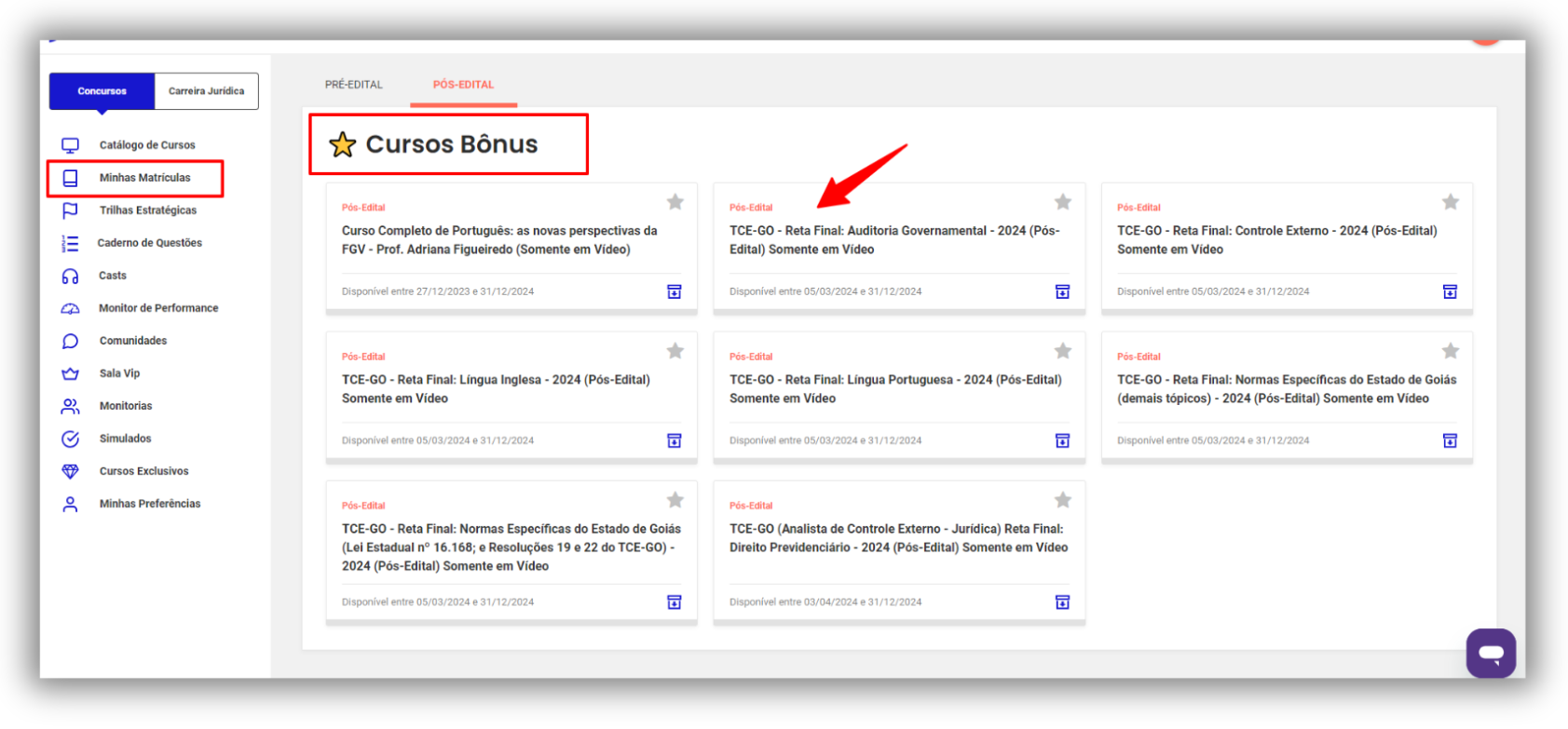The image size is (1568, 729).
Task: Click the Monitorias people icon
Action: (x=70, y=406)
